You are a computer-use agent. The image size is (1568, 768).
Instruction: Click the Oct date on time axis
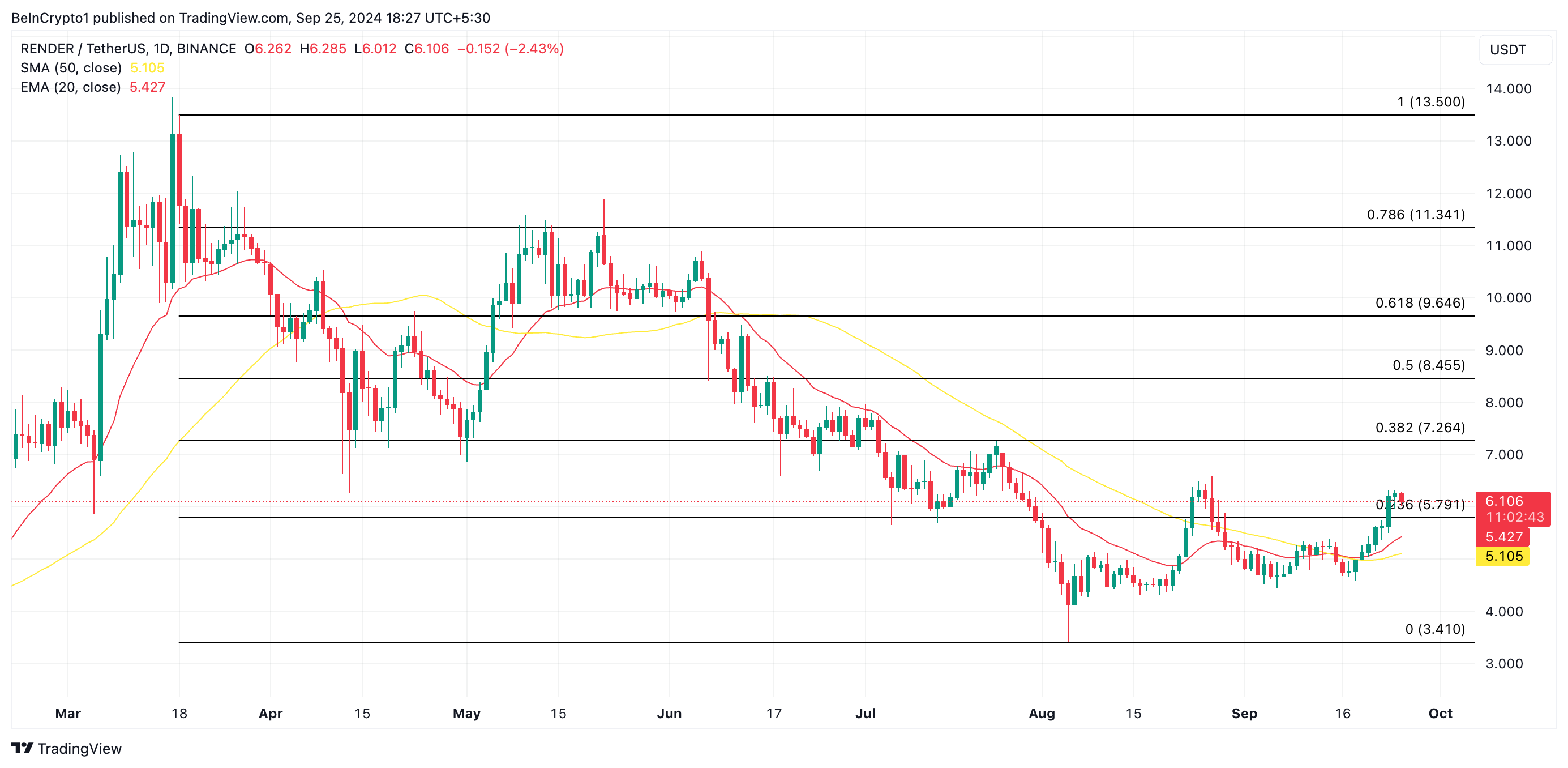click(1440, 713)
